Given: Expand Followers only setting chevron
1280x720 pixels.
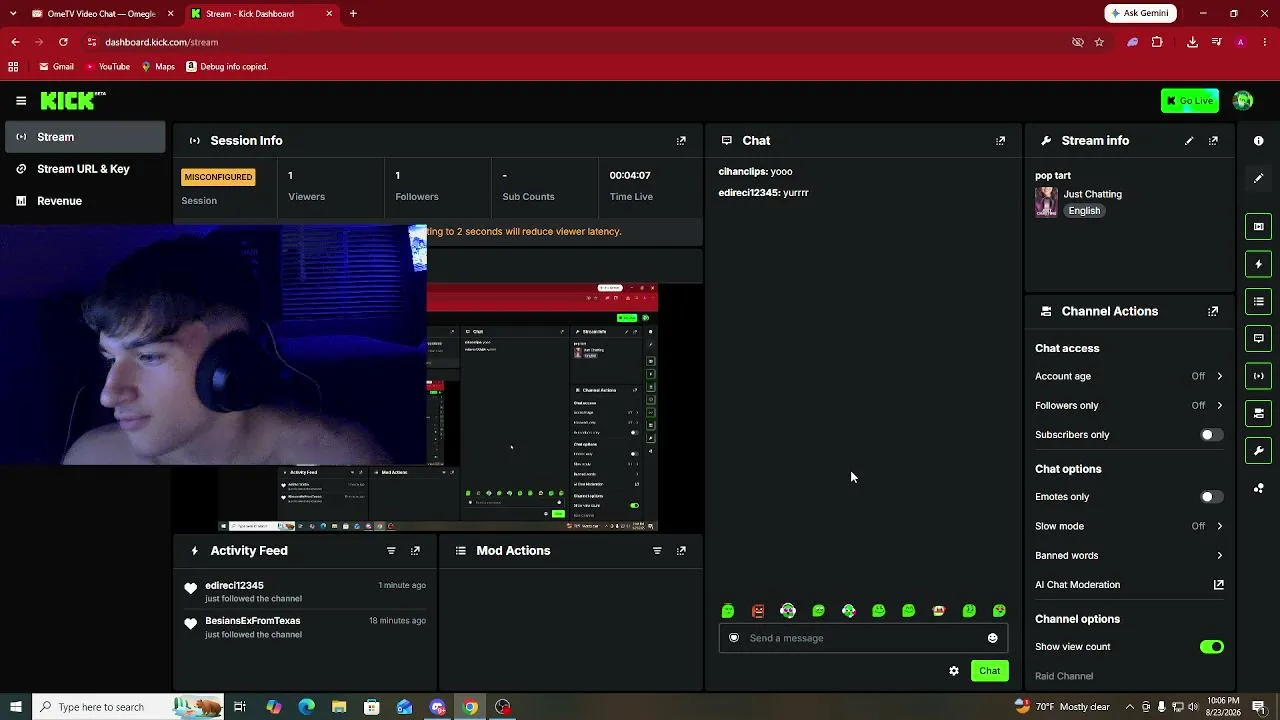Looking at the screenshot, I should click(x=1219, y=406).
